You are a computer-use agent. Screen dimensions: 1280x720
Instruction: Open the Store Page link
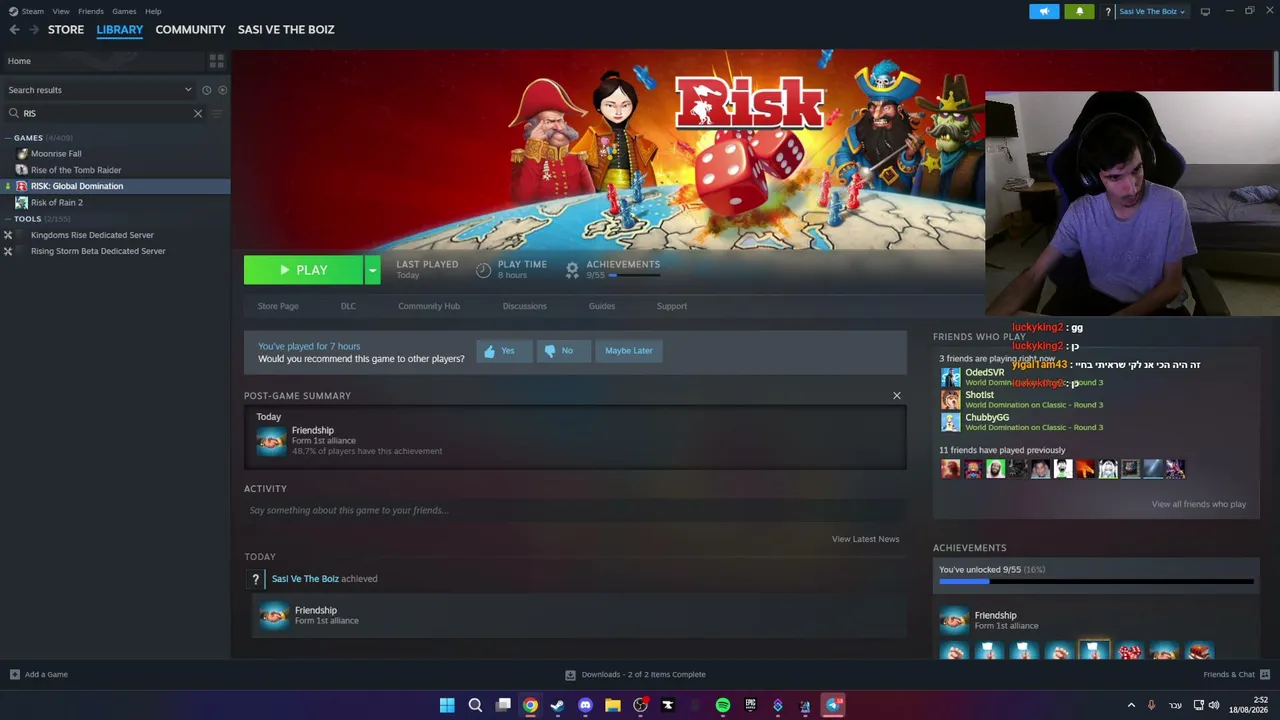tap(278, 306)
